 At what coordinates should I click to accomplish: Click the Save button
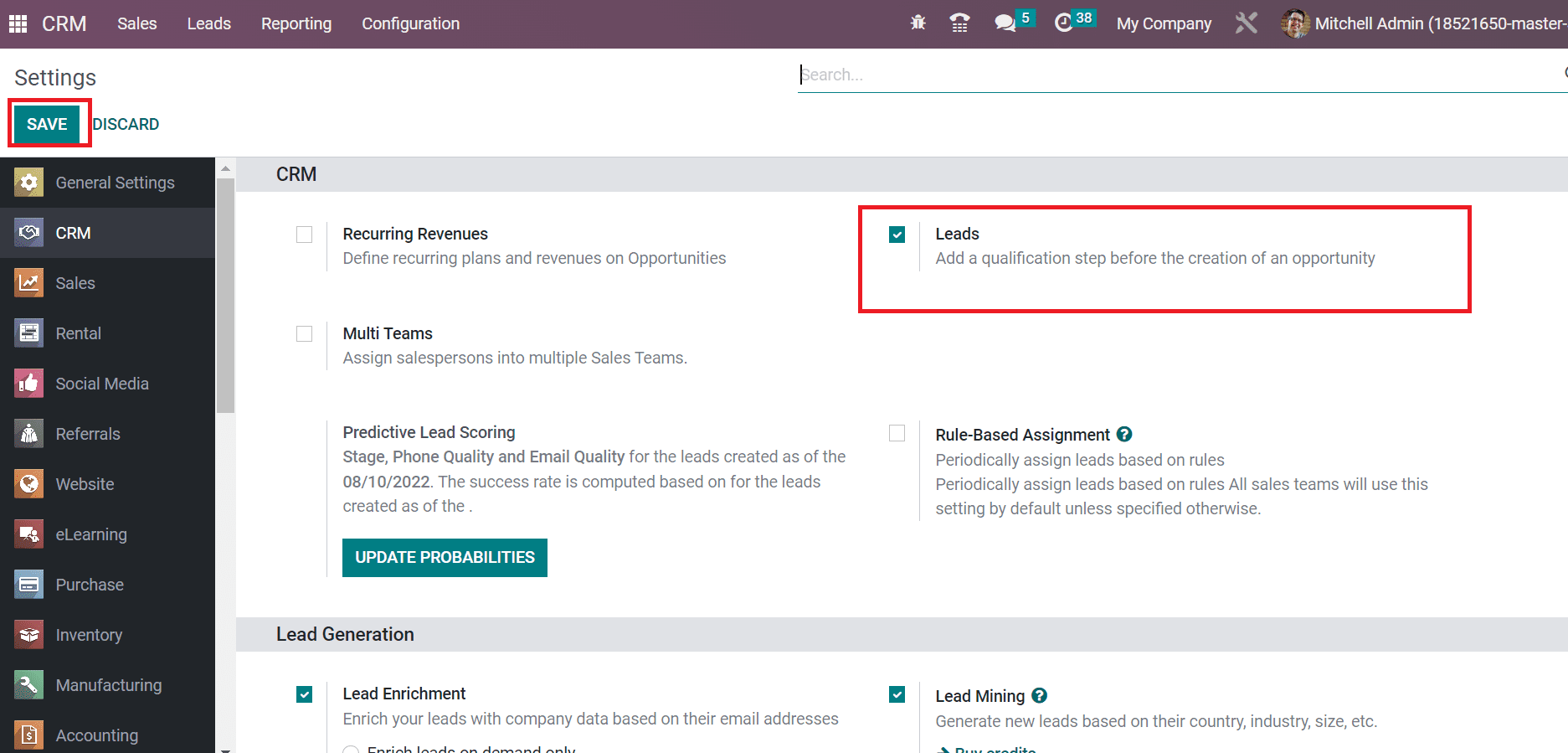[47, 124]
